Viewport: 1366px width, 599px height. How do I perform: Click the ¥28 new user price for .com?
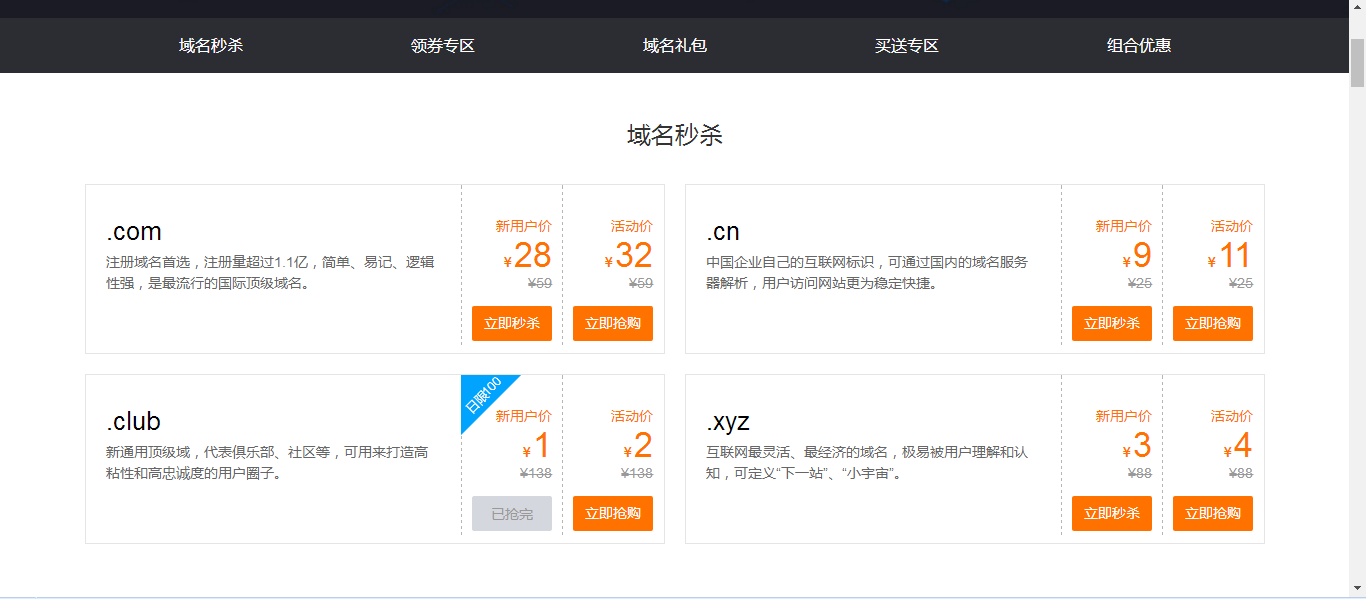(531, 256)
